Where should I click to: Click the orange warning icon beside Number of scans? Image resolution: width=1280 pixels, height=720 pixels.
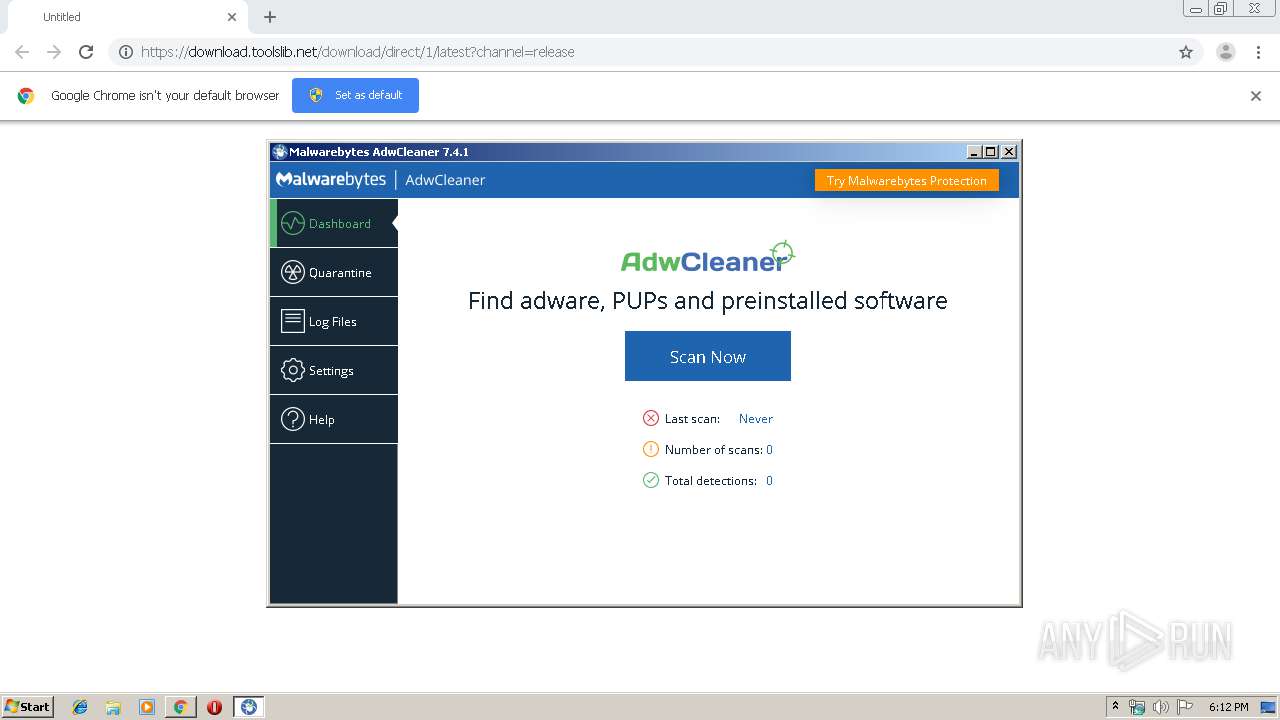[x=651, y=449]
